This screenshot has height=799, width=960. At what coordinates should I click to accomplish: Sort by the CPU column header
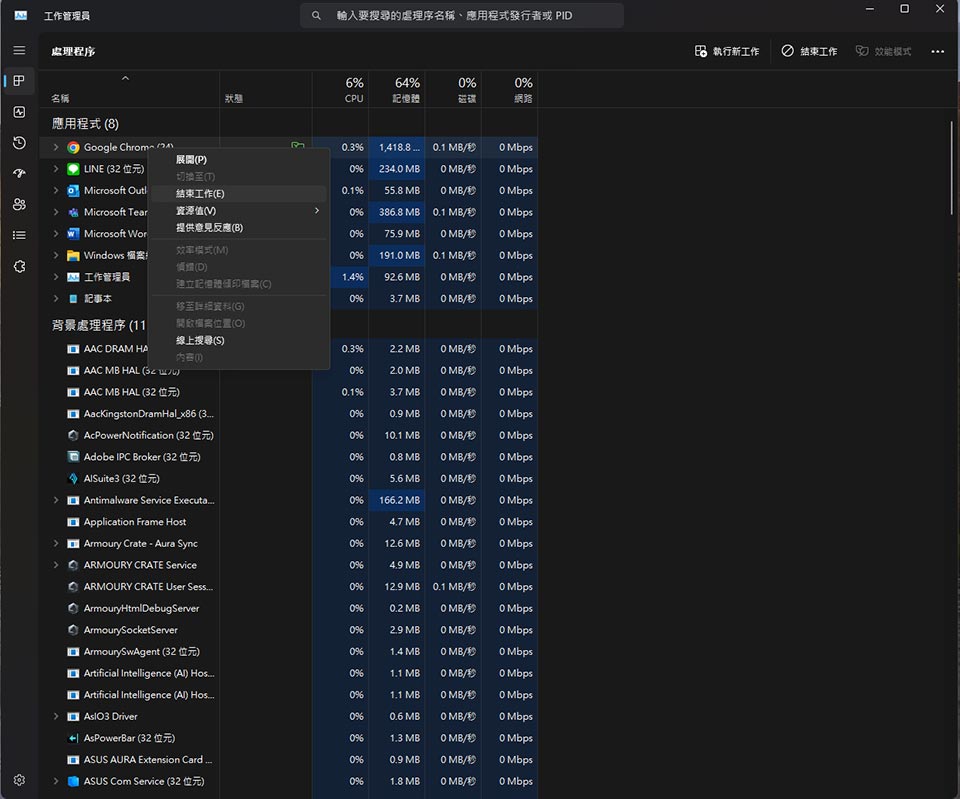[340, 89]
